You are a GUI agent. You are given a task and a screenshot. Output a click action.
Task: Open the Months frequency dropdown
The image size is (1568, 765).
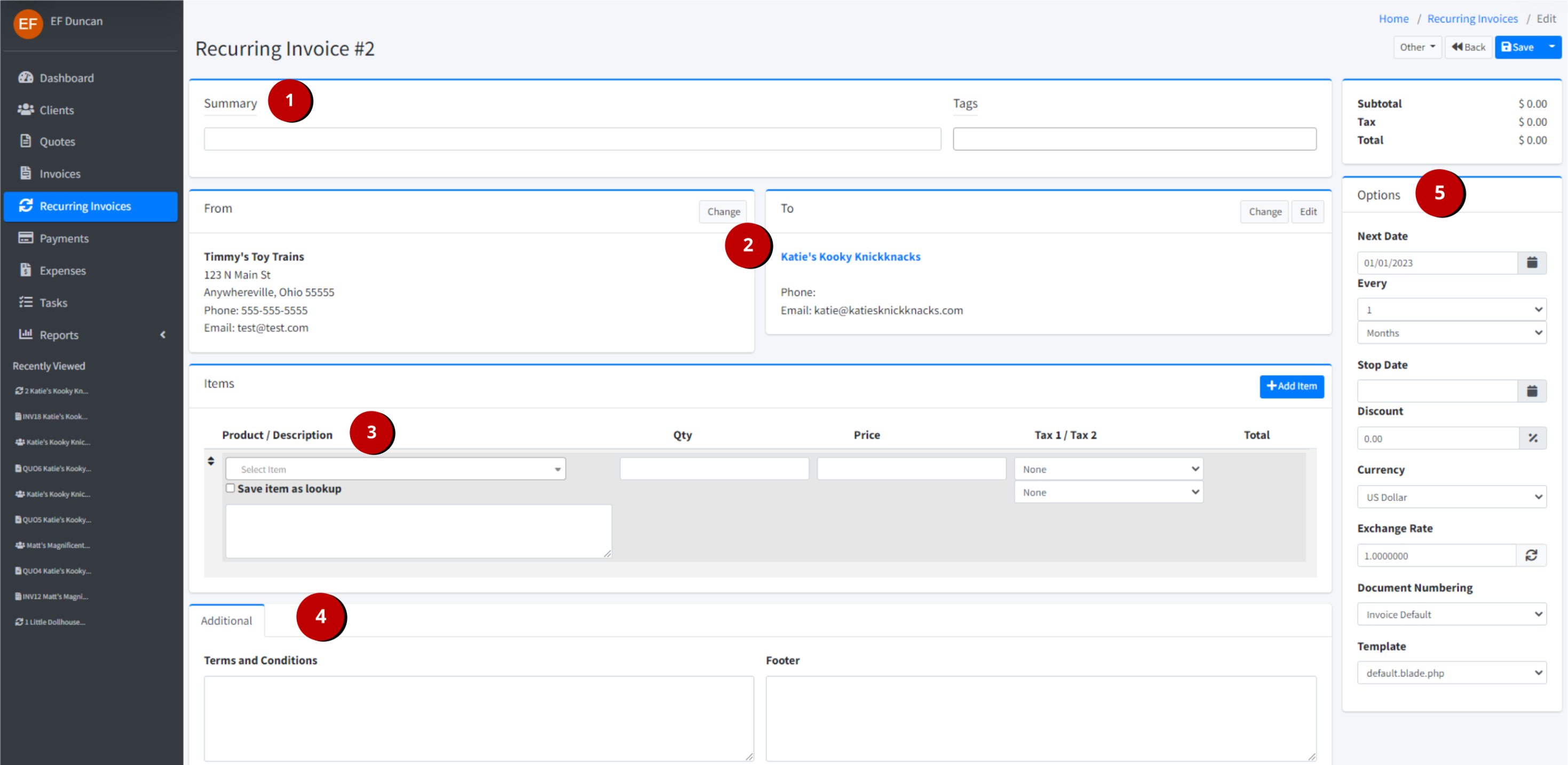coord(1451,333)
